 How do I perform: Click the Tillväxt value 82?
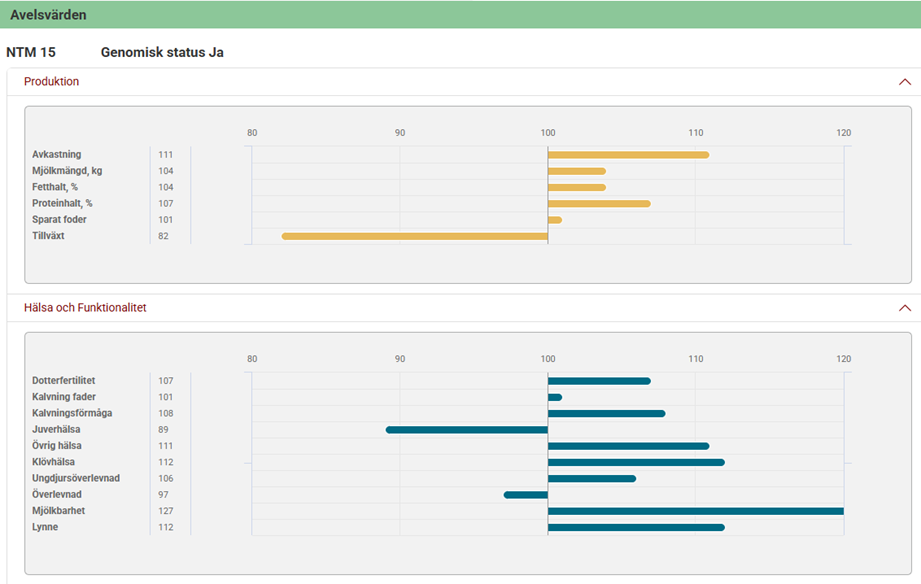pos(164,236)
